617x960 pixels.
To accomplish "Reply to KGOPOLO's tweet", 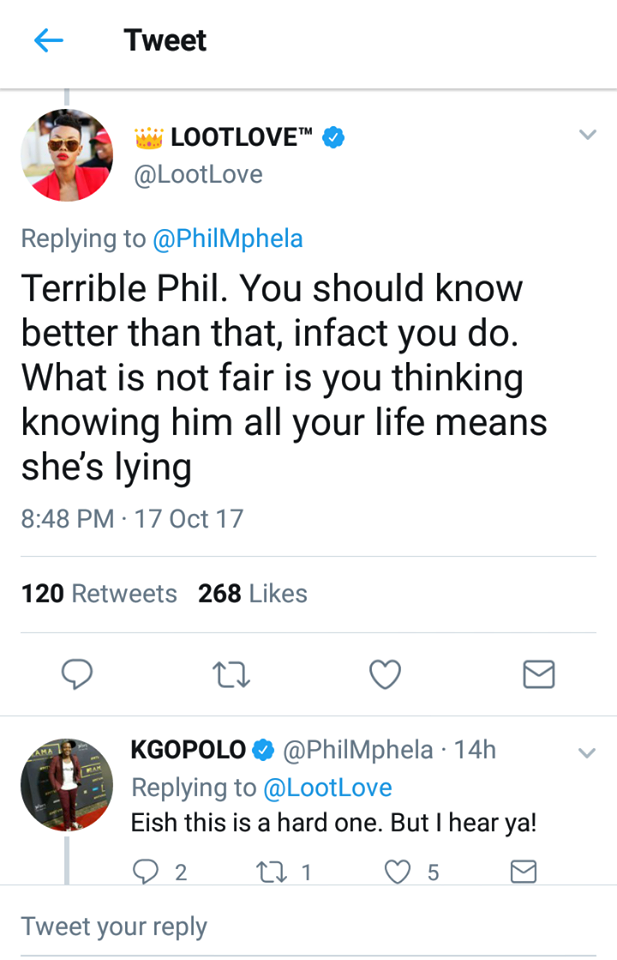I will [x=147, y=872].
